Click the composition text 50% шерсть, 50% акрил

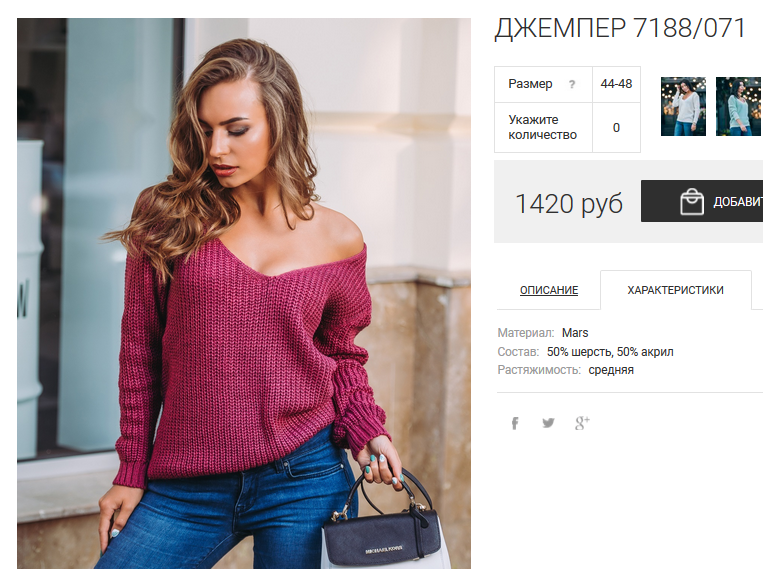coord(610,351)
